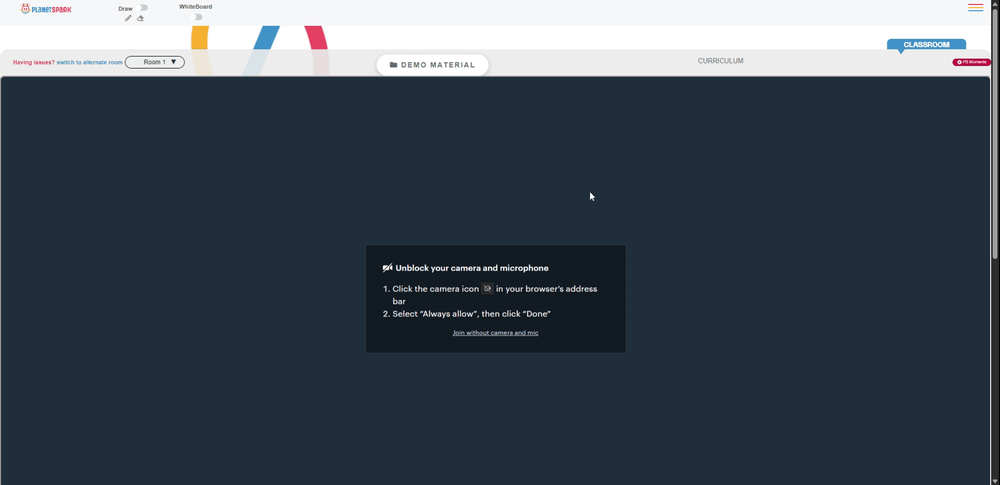Screen dimensions: 1000x485
Task: Select the eraser tool
Action: (x=140, y=19)
